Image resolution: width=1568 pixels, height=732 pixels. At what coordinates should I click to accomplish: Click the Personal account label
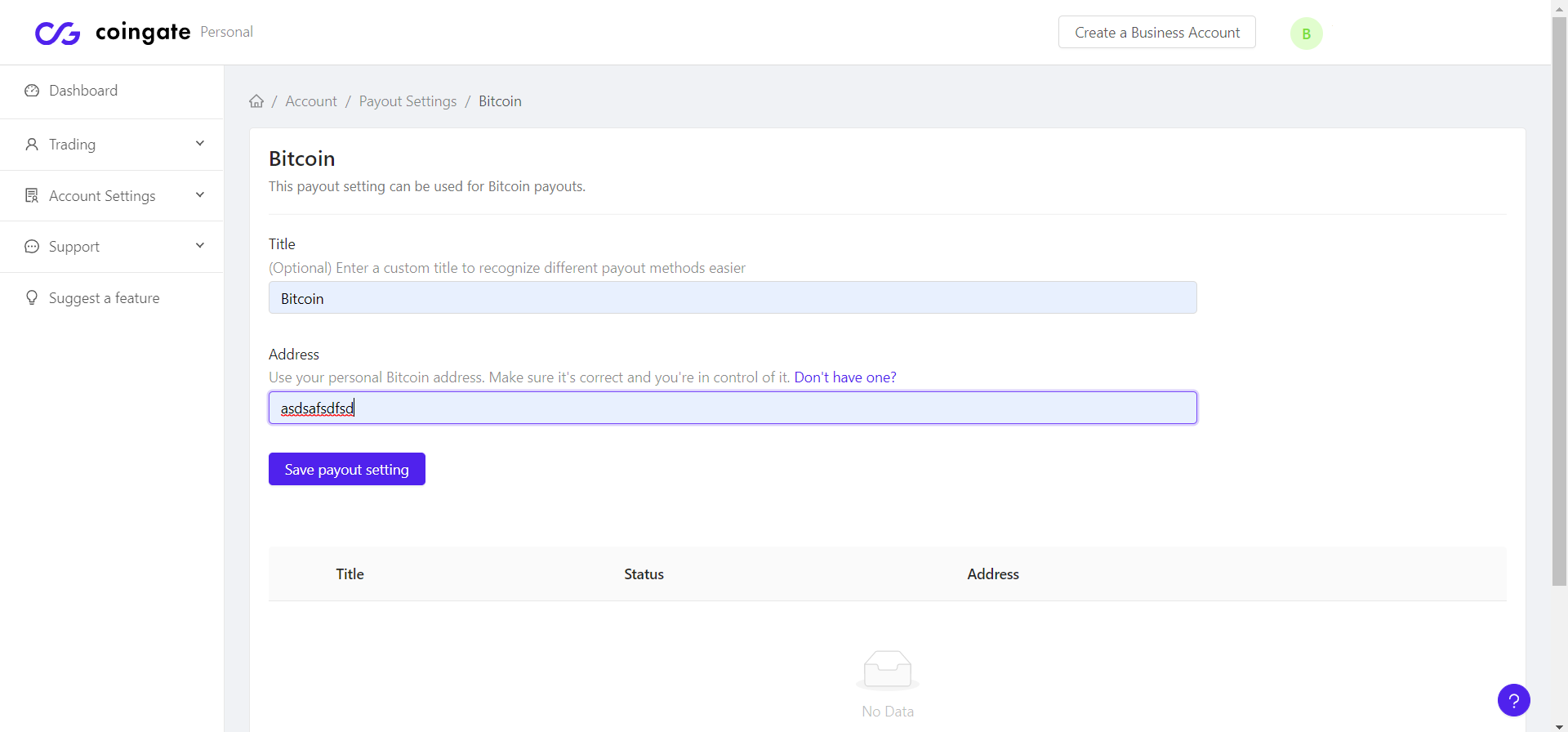[226, 32]
